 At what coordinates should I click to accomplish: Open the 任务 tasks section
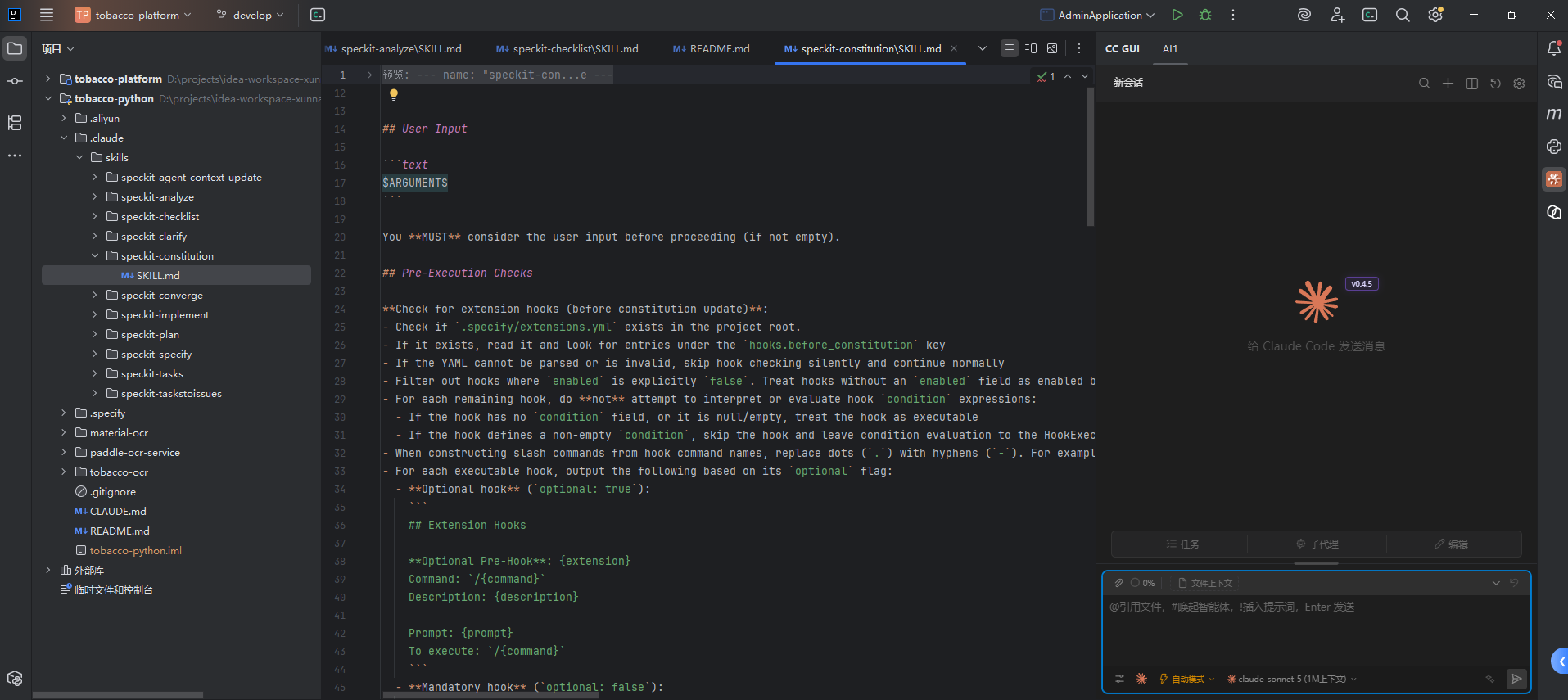click(x=1182, y=544)
